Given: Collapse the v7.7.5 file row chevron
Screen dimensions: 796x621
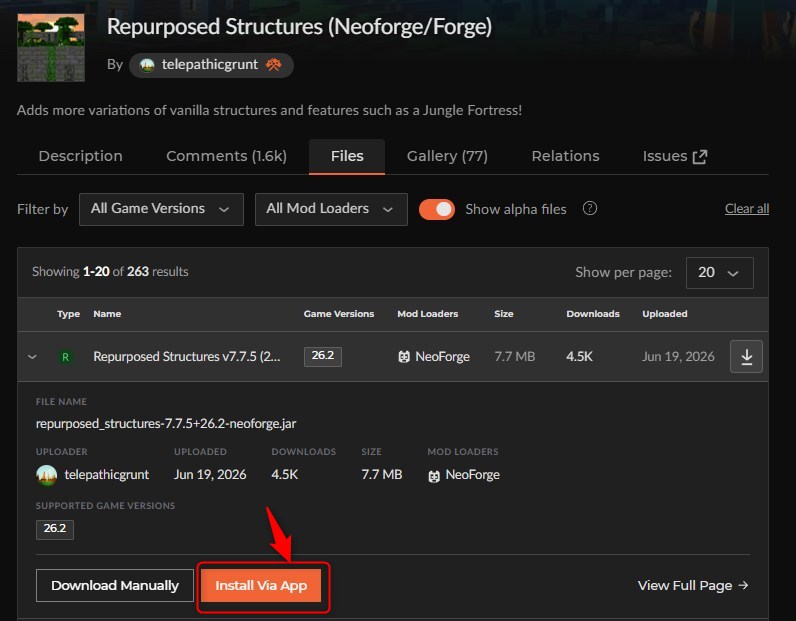Looking at the screenshot, I should point(32,357).
